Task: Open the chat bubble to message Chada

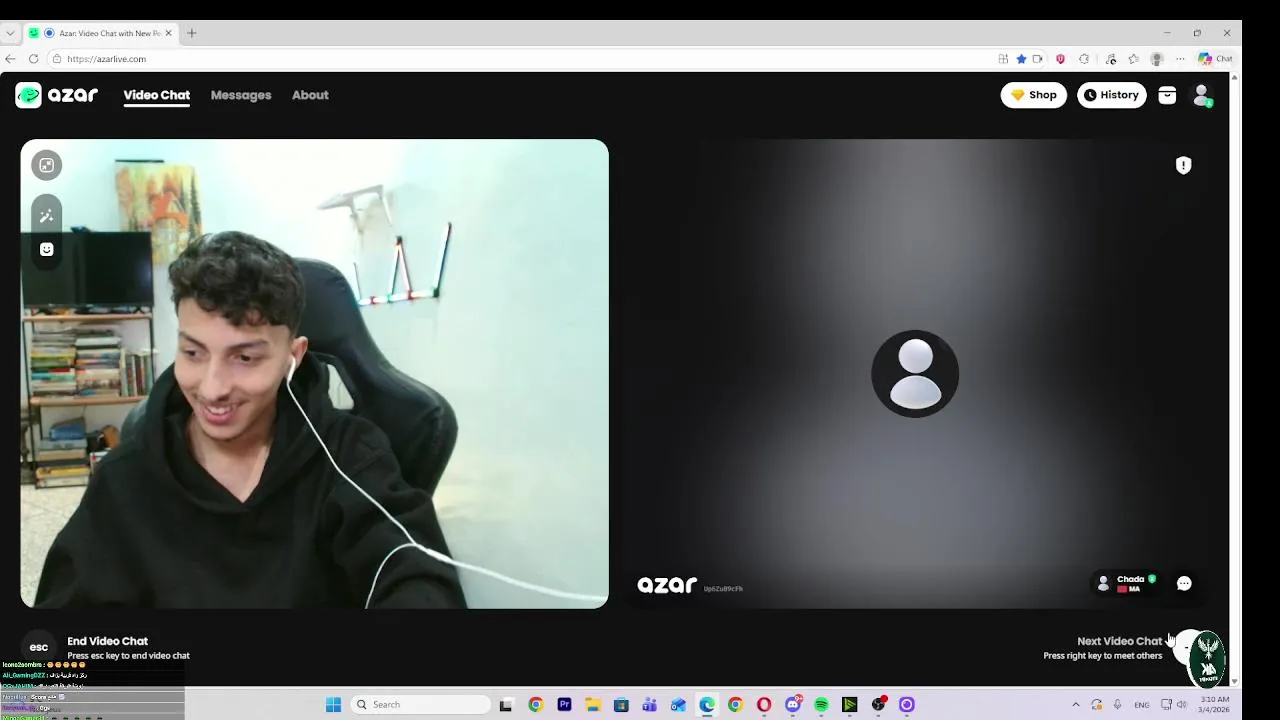Action: point(1184,584)
